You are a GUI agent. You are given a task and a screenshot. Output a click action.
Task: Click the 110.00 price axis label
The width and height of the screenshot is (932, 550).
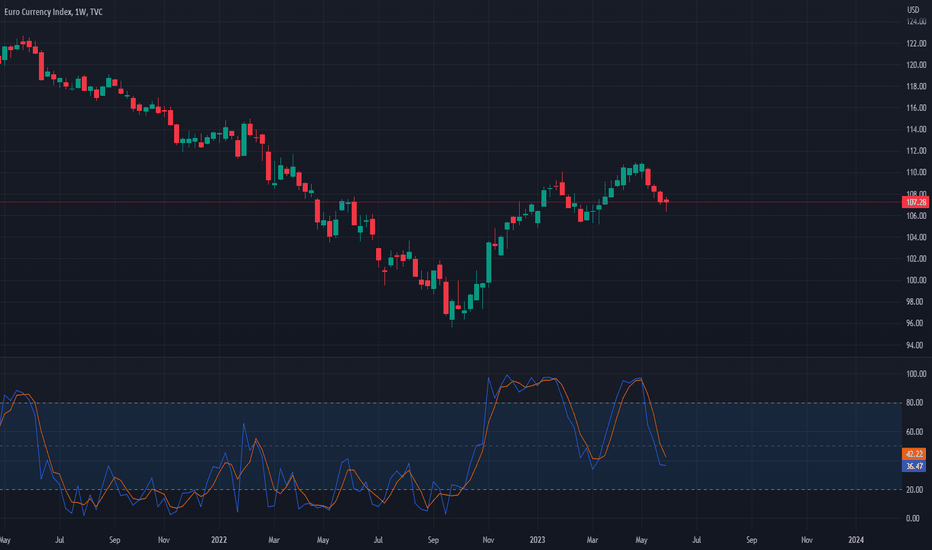(x=916, y=172)
